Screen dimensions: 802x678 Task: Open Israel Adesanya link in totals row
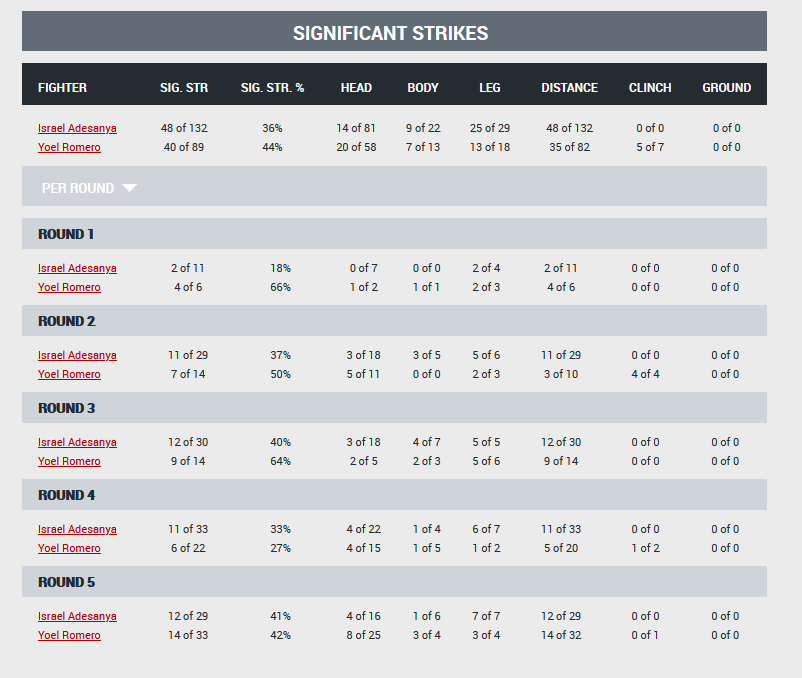tap(77, 128)
